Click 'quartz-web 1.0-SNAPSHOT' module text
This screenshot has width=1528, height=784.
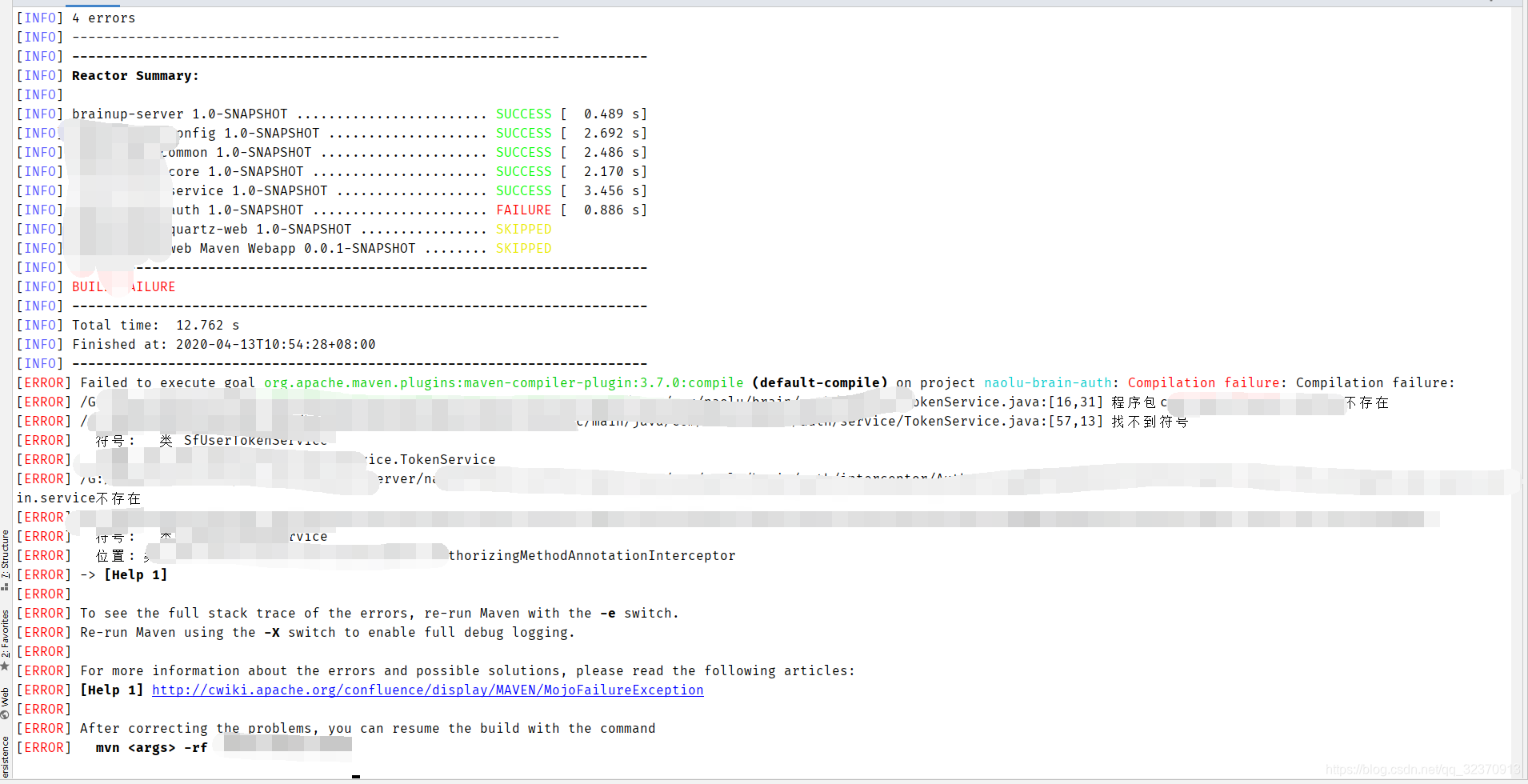(x=262, y=229)
